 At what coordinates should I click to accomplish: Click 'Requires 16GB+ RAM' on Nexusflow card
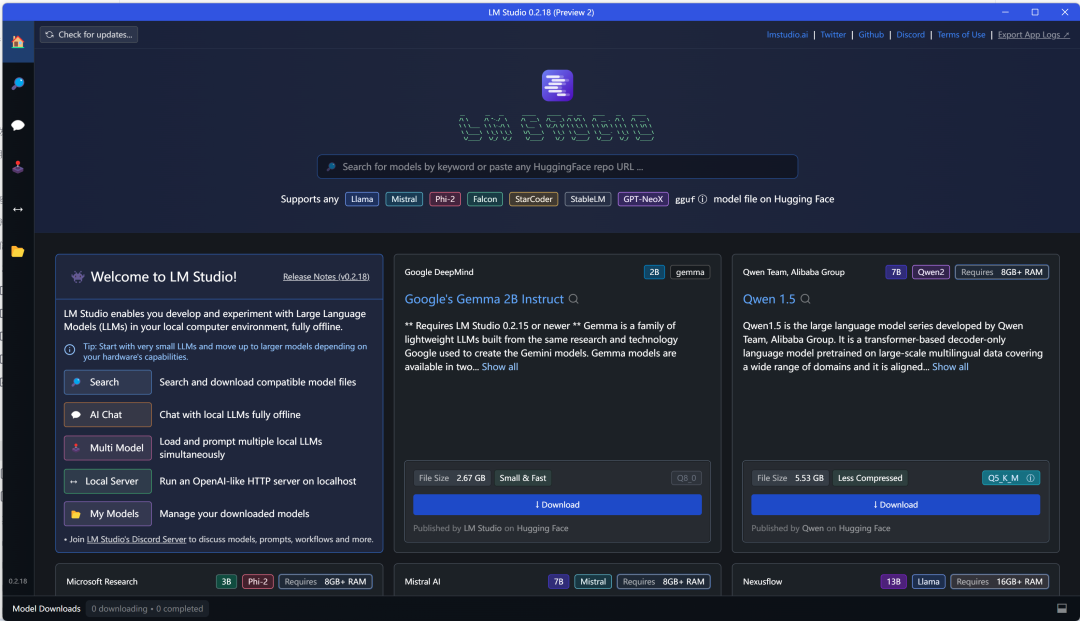tap(999, 582)
